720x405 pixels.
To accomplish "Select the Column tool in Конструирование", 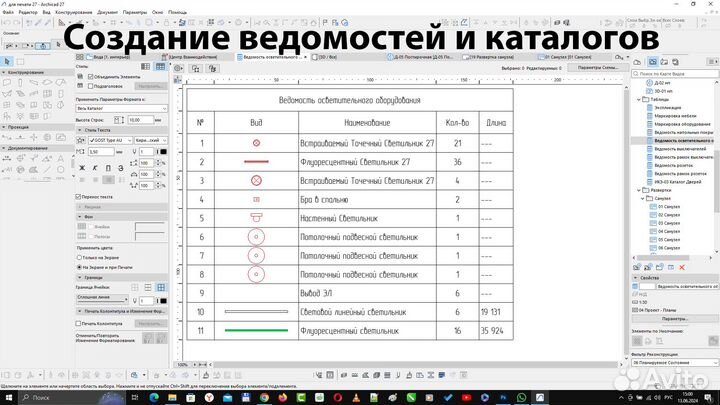I will (20, 83).
